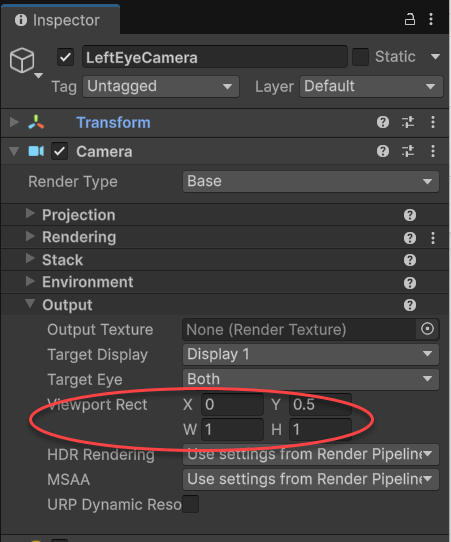Screen dimensions: 451x542
Task: Open the Render Type dropdown
Action: coord(311,181)
